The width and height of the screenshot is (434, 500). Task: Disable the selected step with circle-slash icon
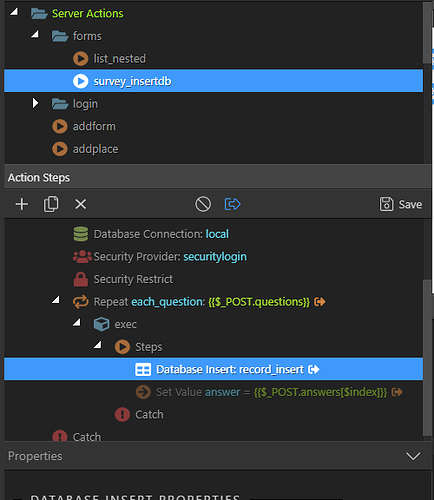[x=203, y=204]
